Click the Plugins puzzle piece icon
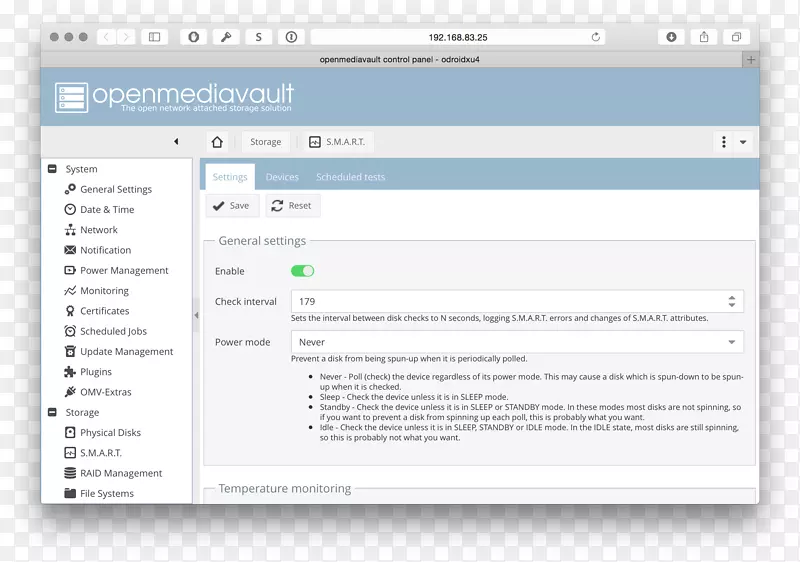 [x=70, y=372]
